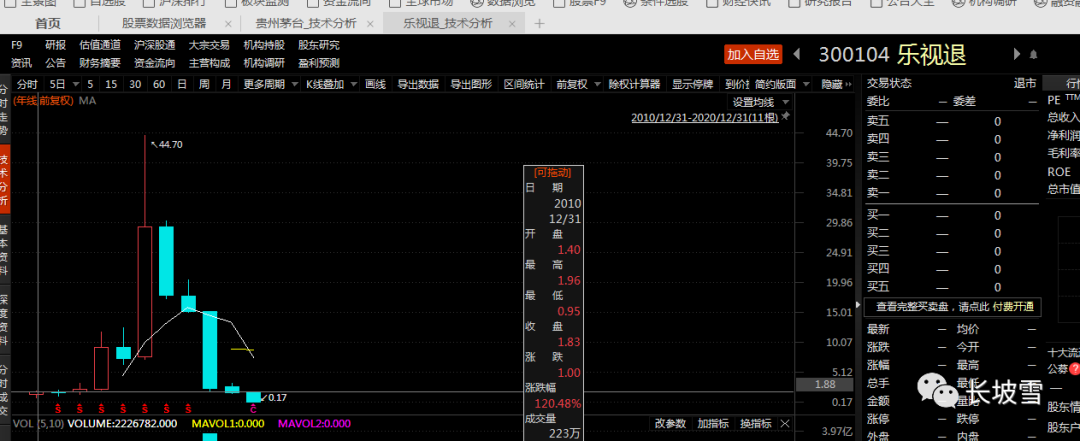This screenshot has height=441, width=1080.
Task: Click pin icon beside the date range
Action: pyautogui.click(x=786, y=117)
